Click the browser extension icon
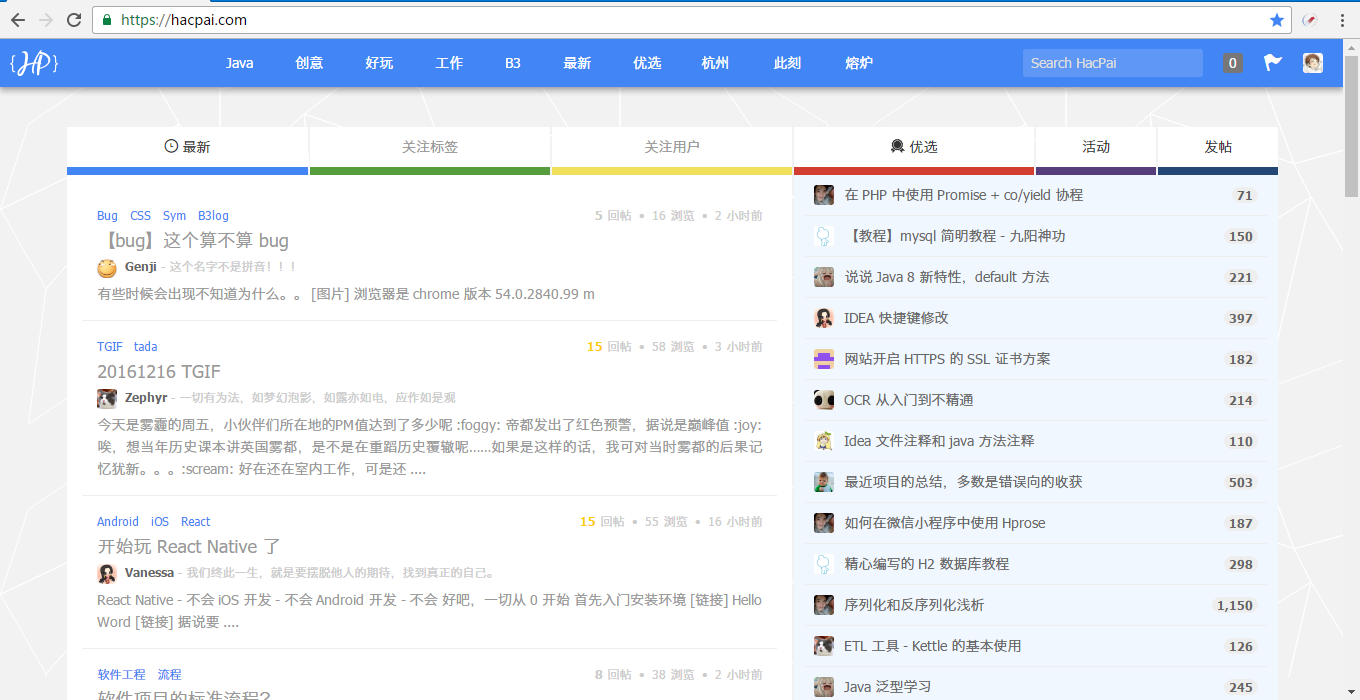The height and width of the screenshot is (700, 1360). tap(1309, 20)
